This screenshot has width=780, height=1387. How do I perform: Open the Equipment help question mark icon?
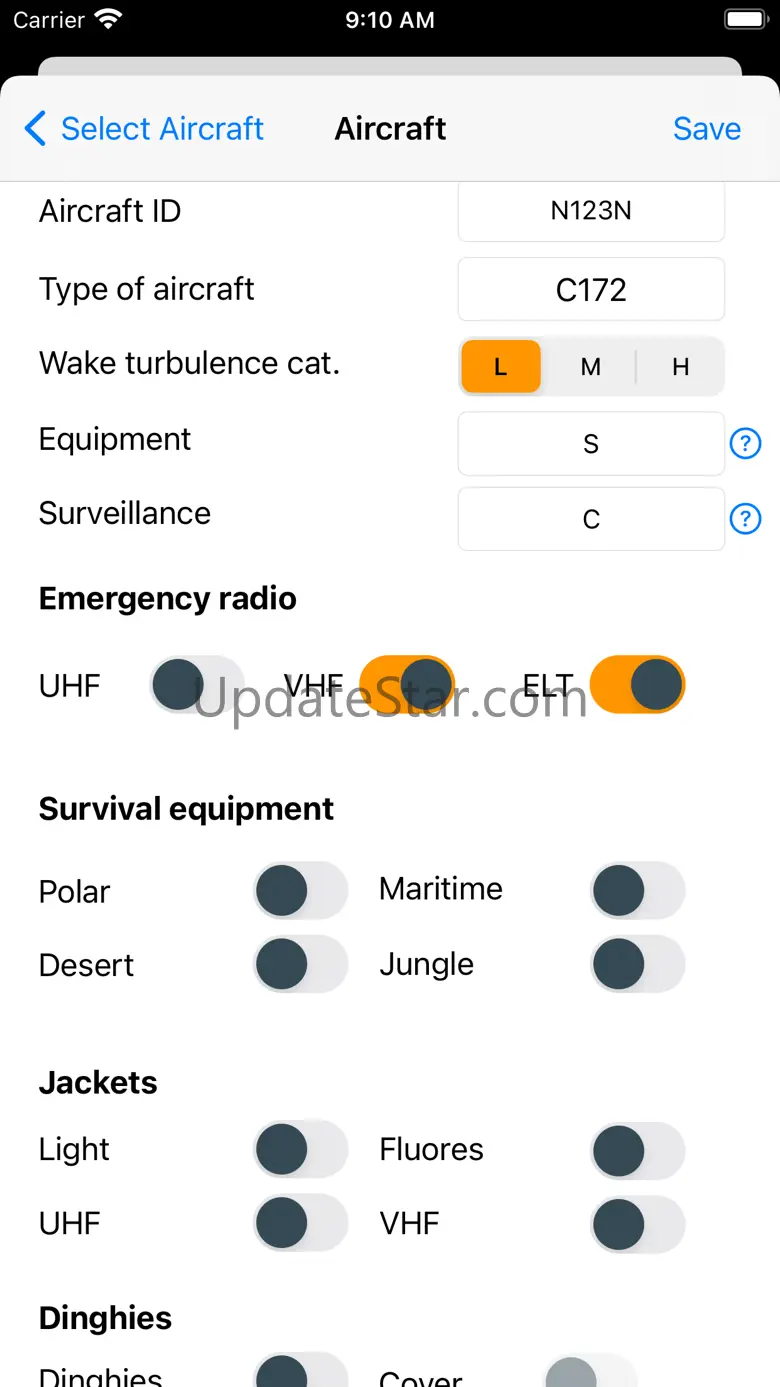(x=745, y=443)
